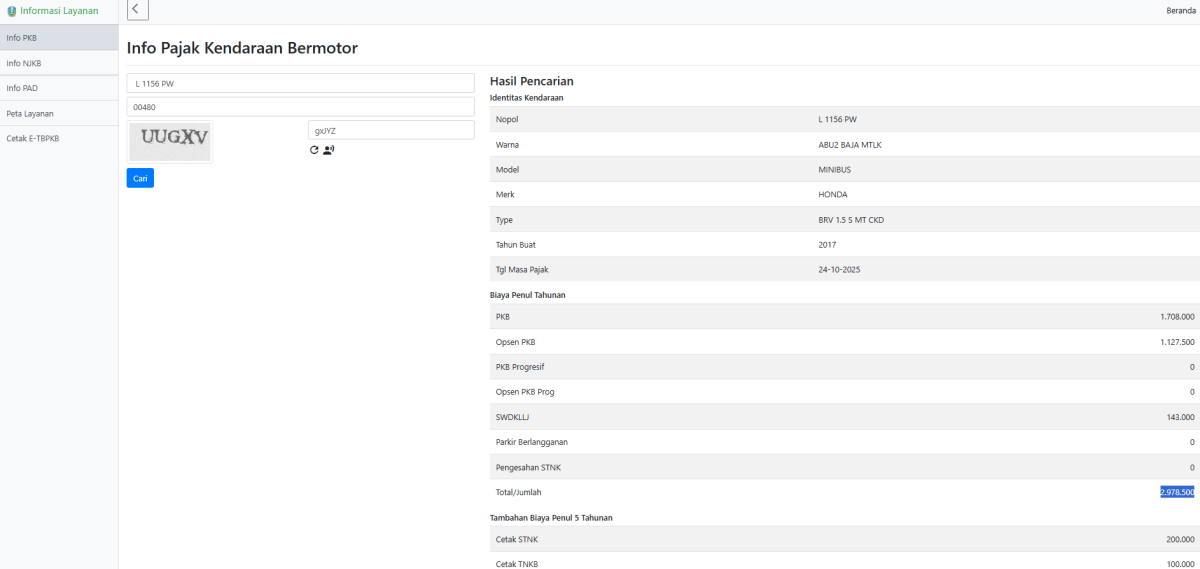Click the Informasi Layanan brand title
The image size is (1200, 569).
(x=59, y=11)
